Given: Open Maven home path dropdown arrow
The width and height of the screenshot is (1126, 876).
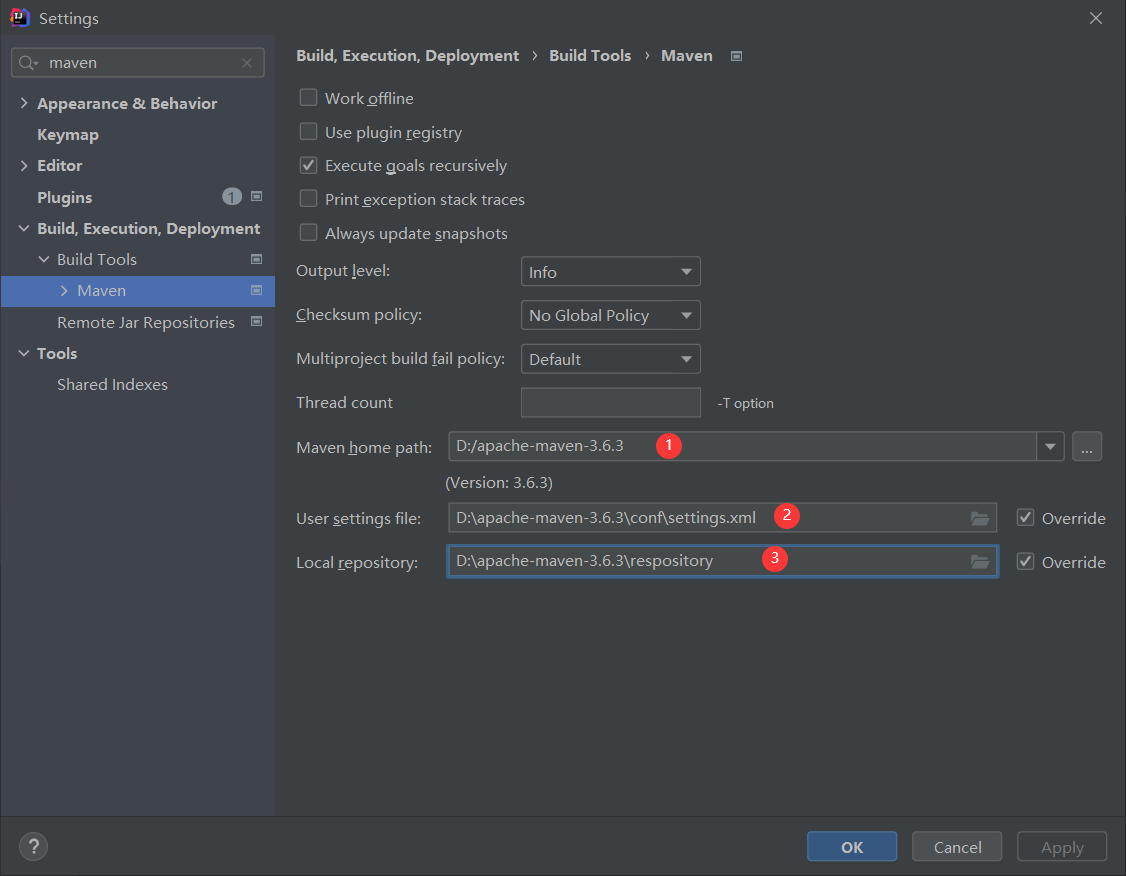Looking at the screenshot, I should (1050, 447).
